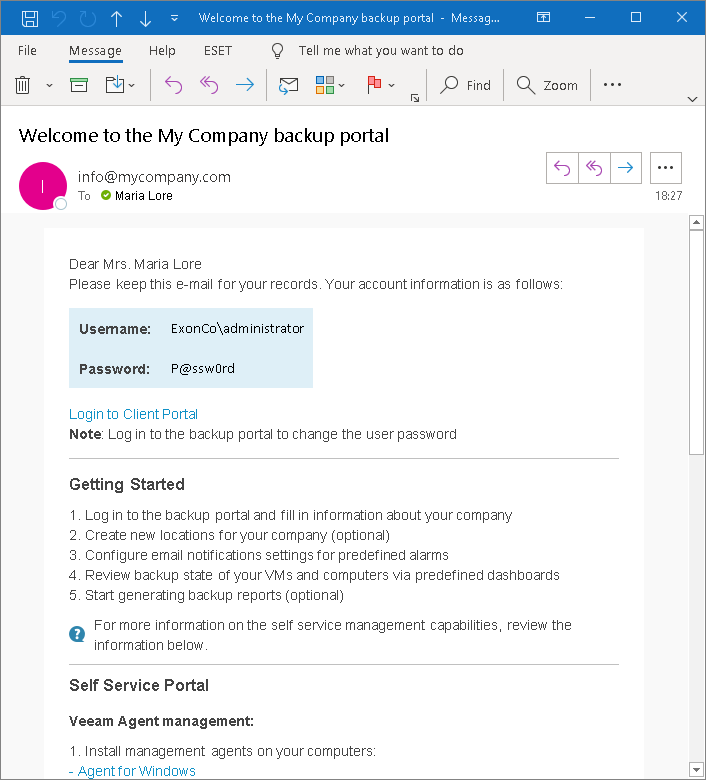This screenshot has width=706, height=780.
Task: Click Reply All in the ribbon toolbar
Action: 209,85
